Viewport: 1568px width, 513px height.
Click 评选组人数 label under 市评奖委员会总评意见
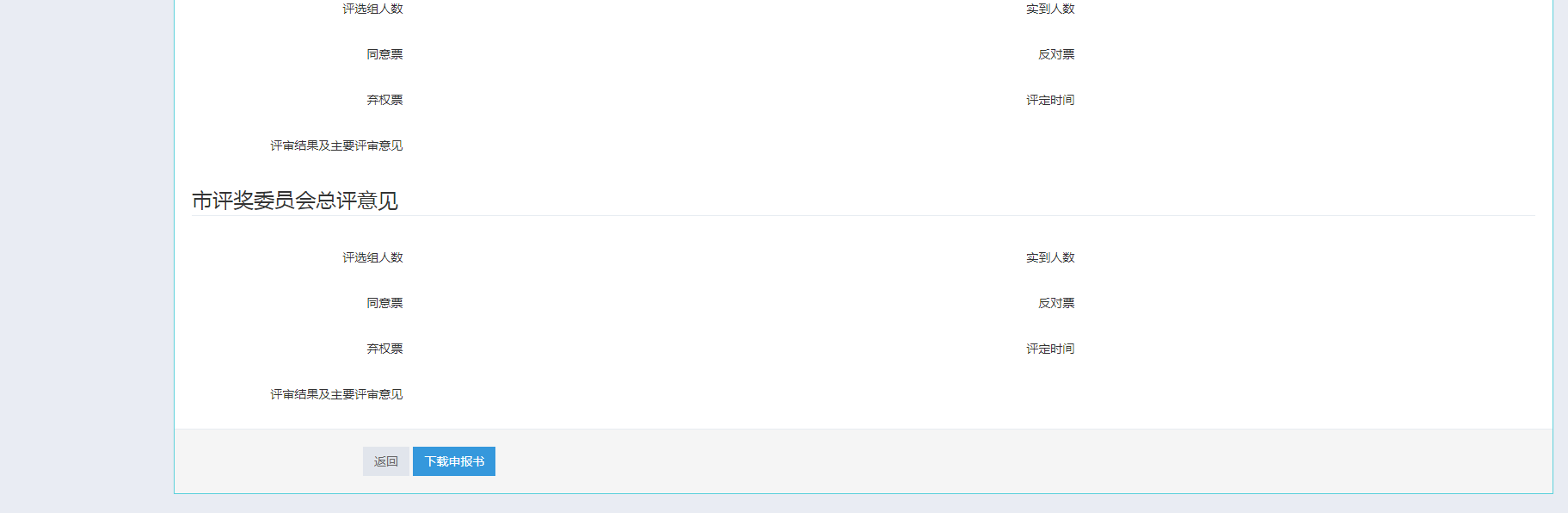pos(372,257)
